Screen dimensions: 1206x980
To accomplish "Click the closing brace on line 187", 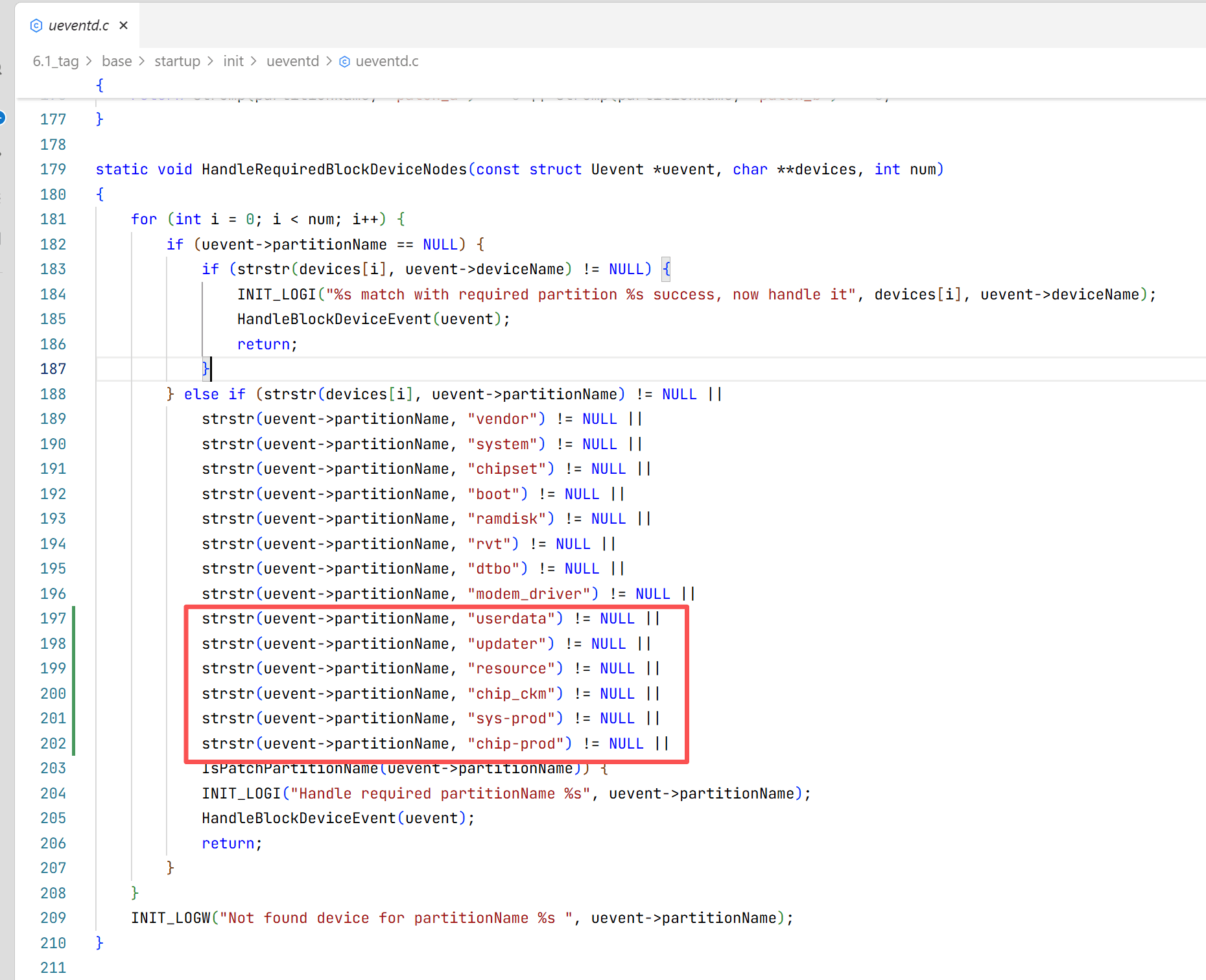I will (206, 369).
